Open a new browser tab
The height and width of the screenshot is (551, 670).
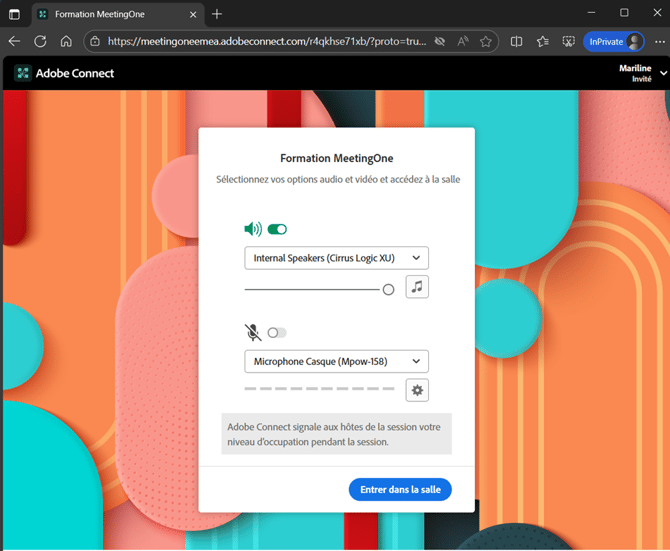click(217, 14)
